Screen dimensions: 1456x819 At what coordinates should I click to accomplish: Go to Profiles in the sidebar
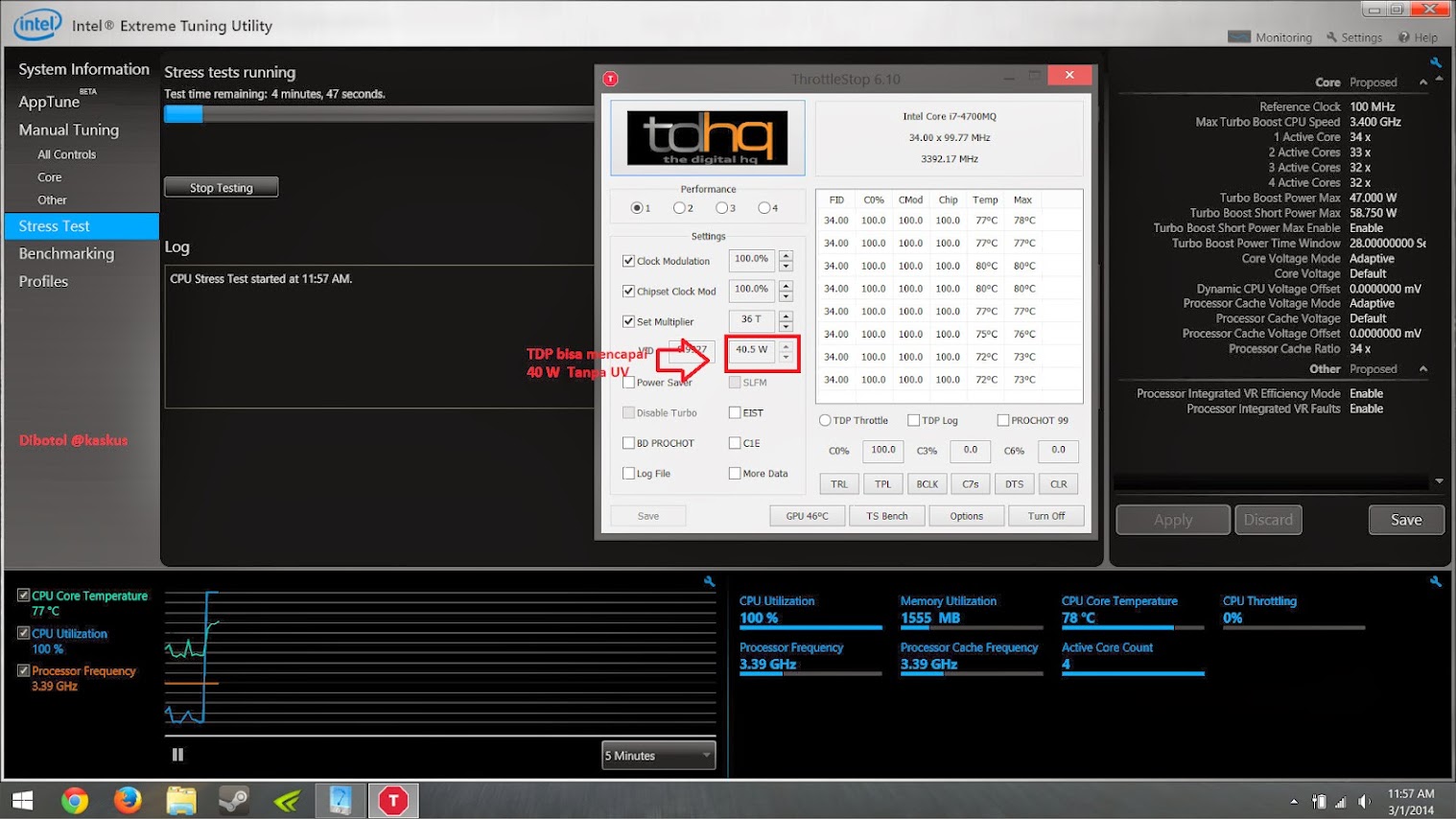[x=44, y=282]
